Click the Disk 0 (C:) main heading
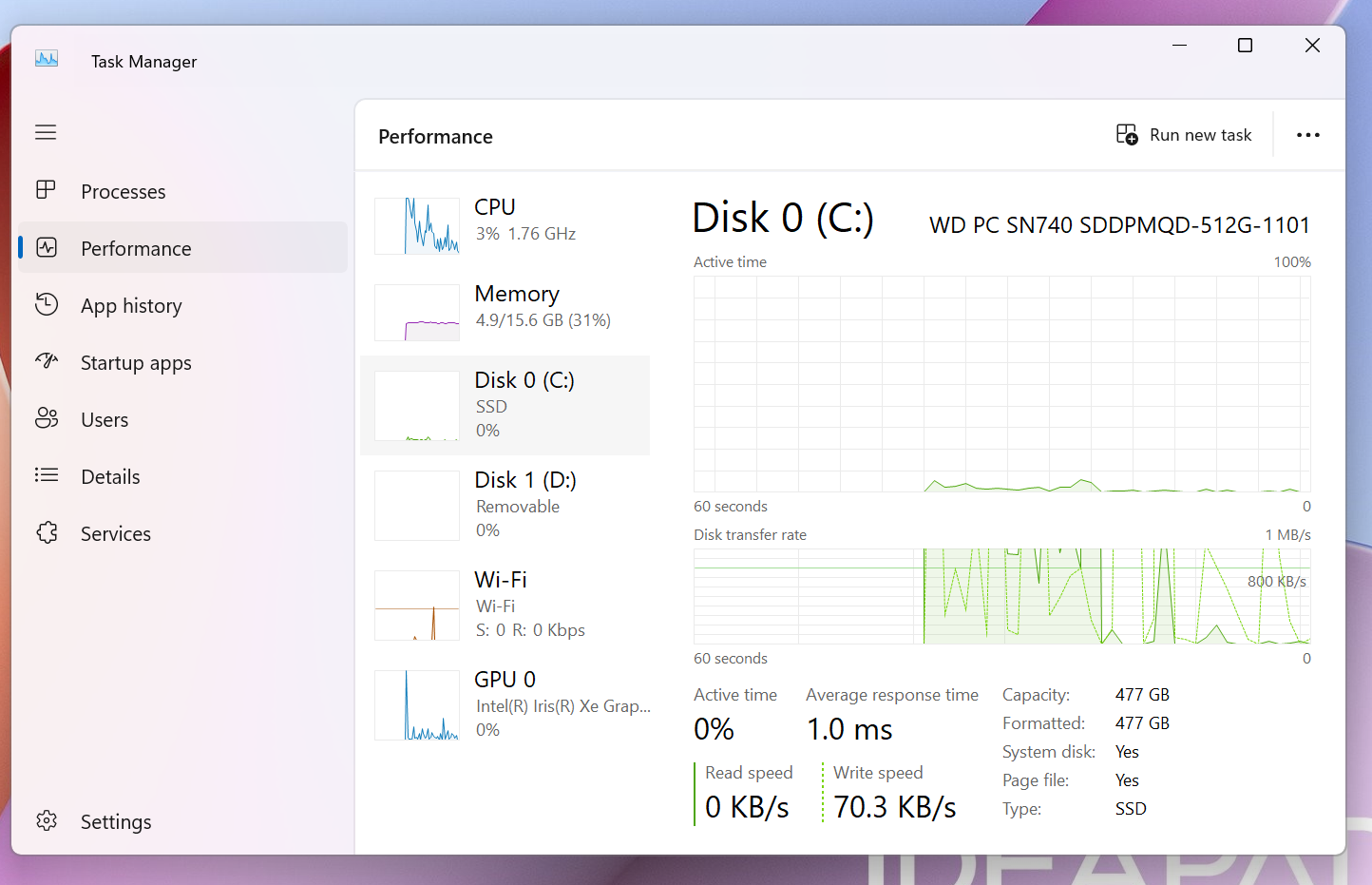The height and width of the screenshot is (885, 1372). coord(783,218)
